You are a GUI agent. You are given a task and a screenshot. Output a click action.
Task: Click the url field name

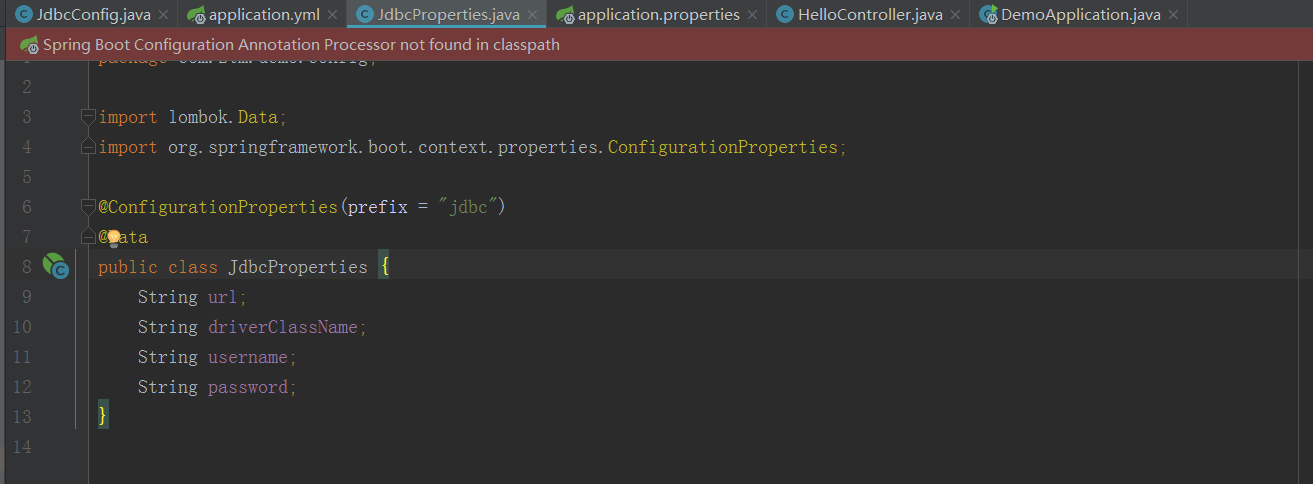pyautogui.click(x=222, y=297)
